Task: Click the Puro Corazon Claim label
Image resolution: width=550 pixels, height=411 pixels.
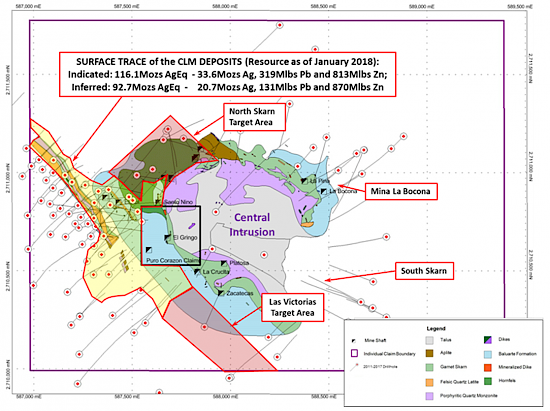Action: click(x=172, y=261)
